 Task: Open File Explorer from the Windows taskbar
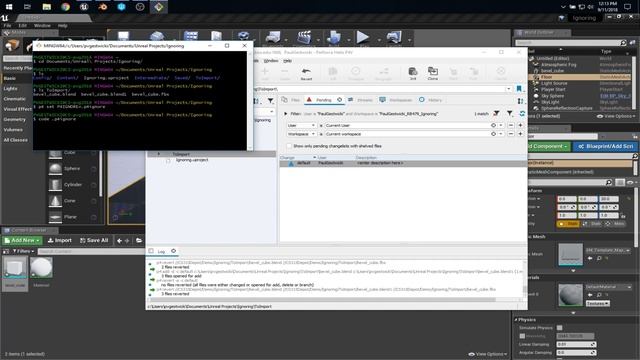click(47, 7)
